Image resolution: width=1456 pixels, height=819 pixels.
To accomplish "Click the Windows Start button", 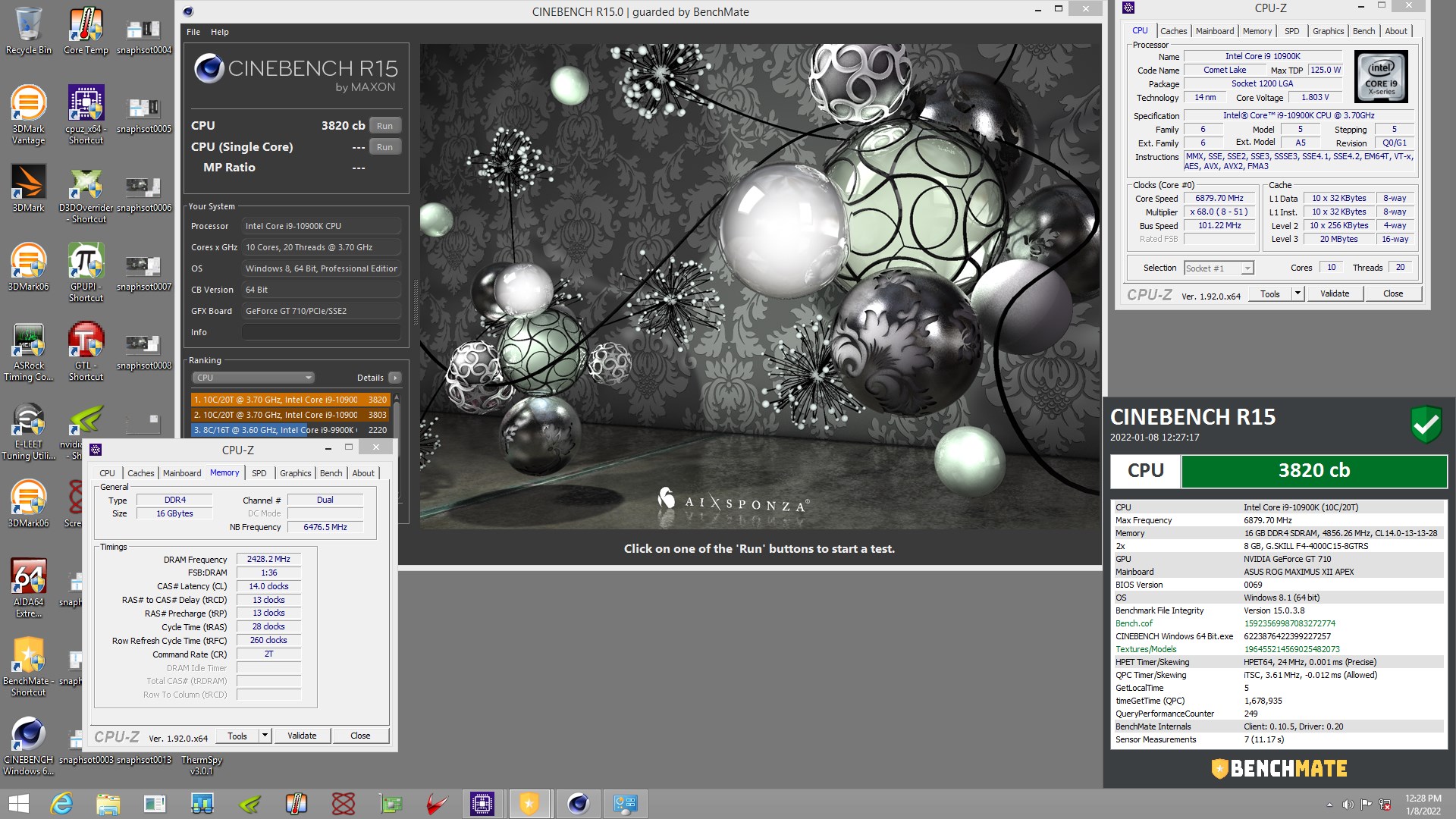I will [x=18, y=804].
